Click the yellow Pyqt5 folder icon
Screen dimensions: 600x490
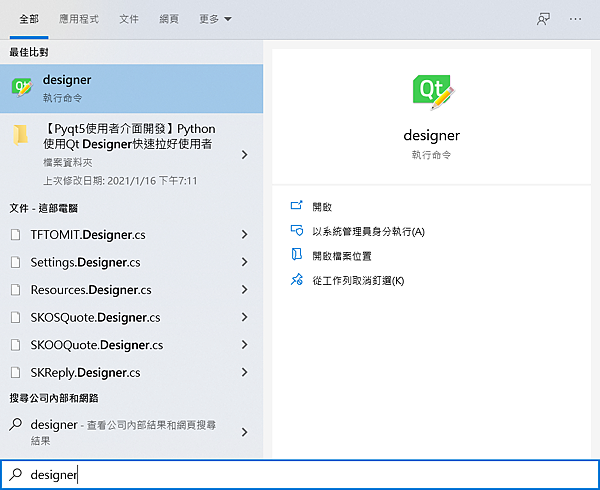pos(21,136)
